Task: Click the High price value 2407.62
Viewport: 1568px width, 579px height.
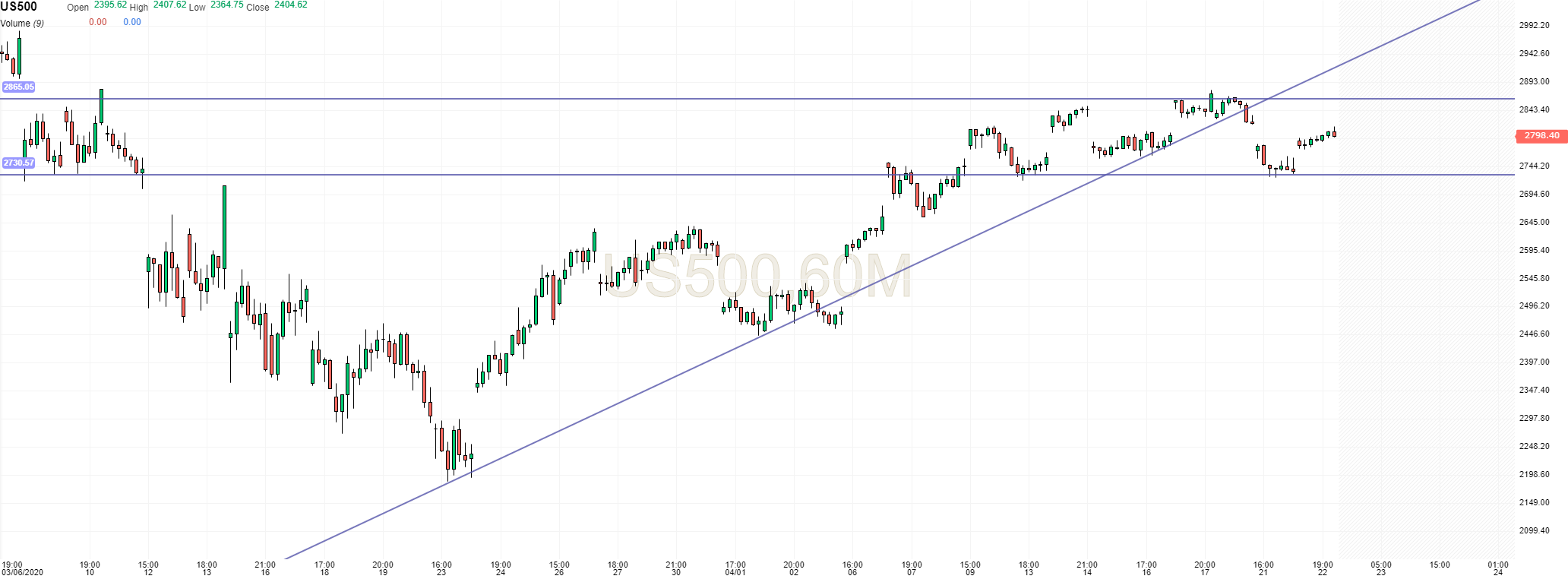Action: [x=169, y=5]
